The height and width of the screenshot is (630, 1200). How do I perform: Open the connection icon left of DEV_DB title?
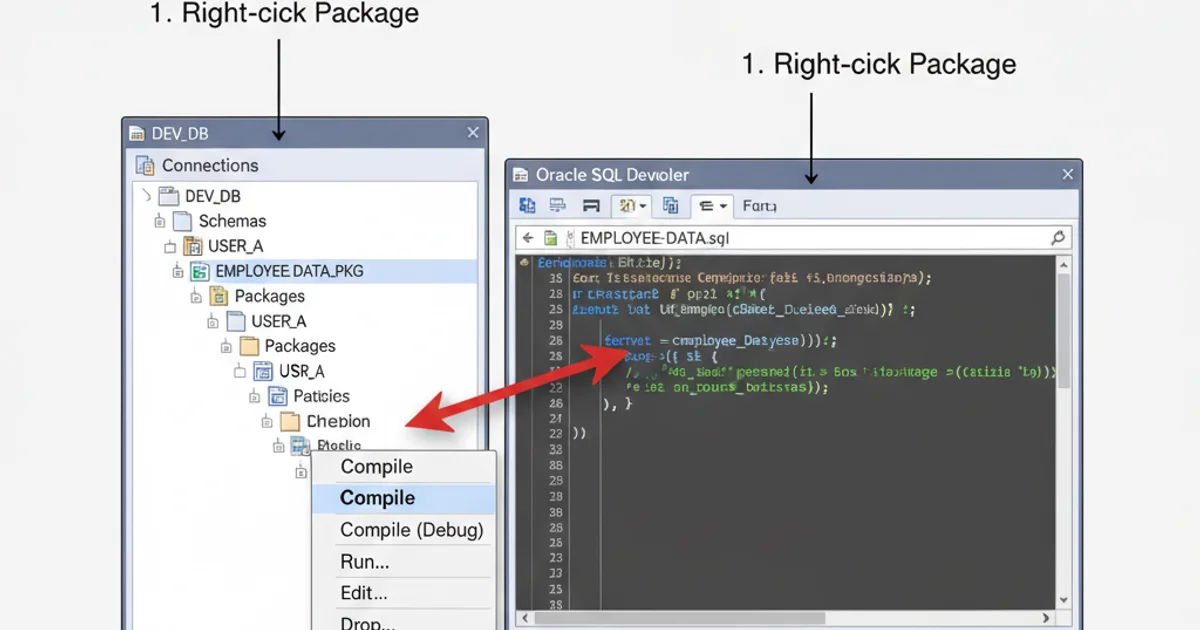[x=136, y=132]
